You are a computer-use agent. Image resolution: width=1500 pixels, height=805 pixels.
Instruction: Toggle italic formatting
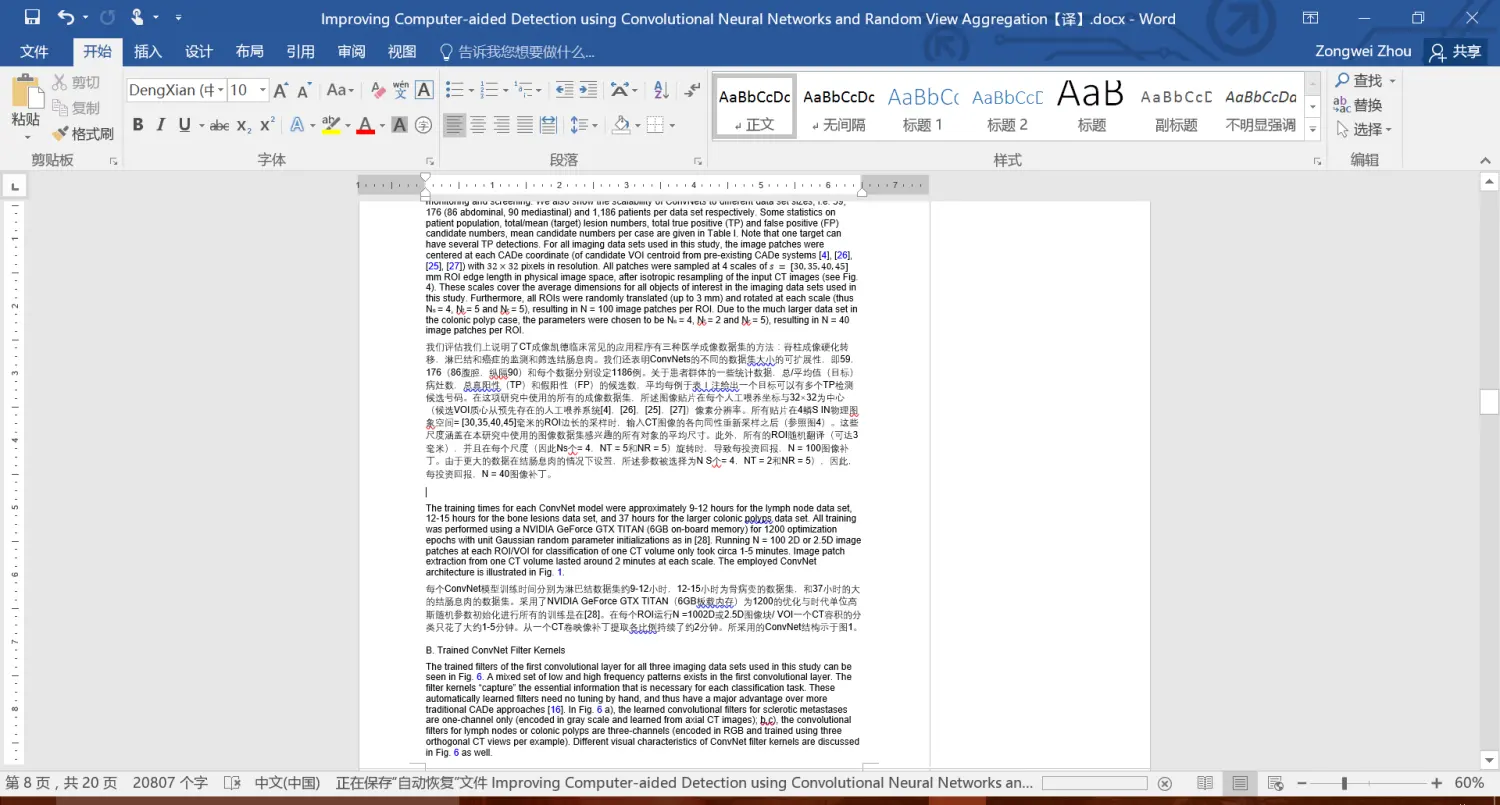161,125
